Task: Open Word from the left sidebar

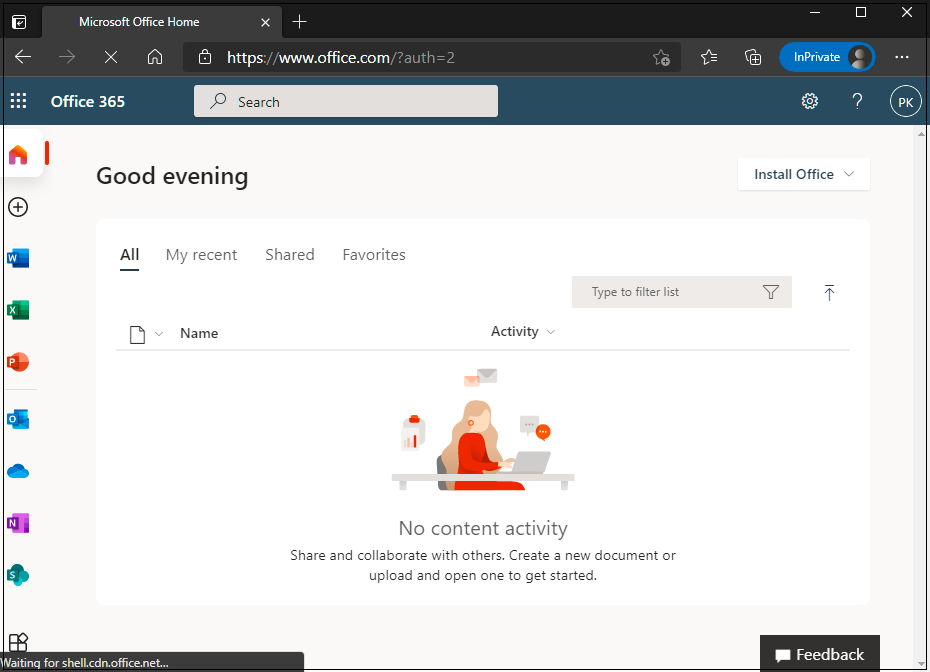Action: (18, 258)
